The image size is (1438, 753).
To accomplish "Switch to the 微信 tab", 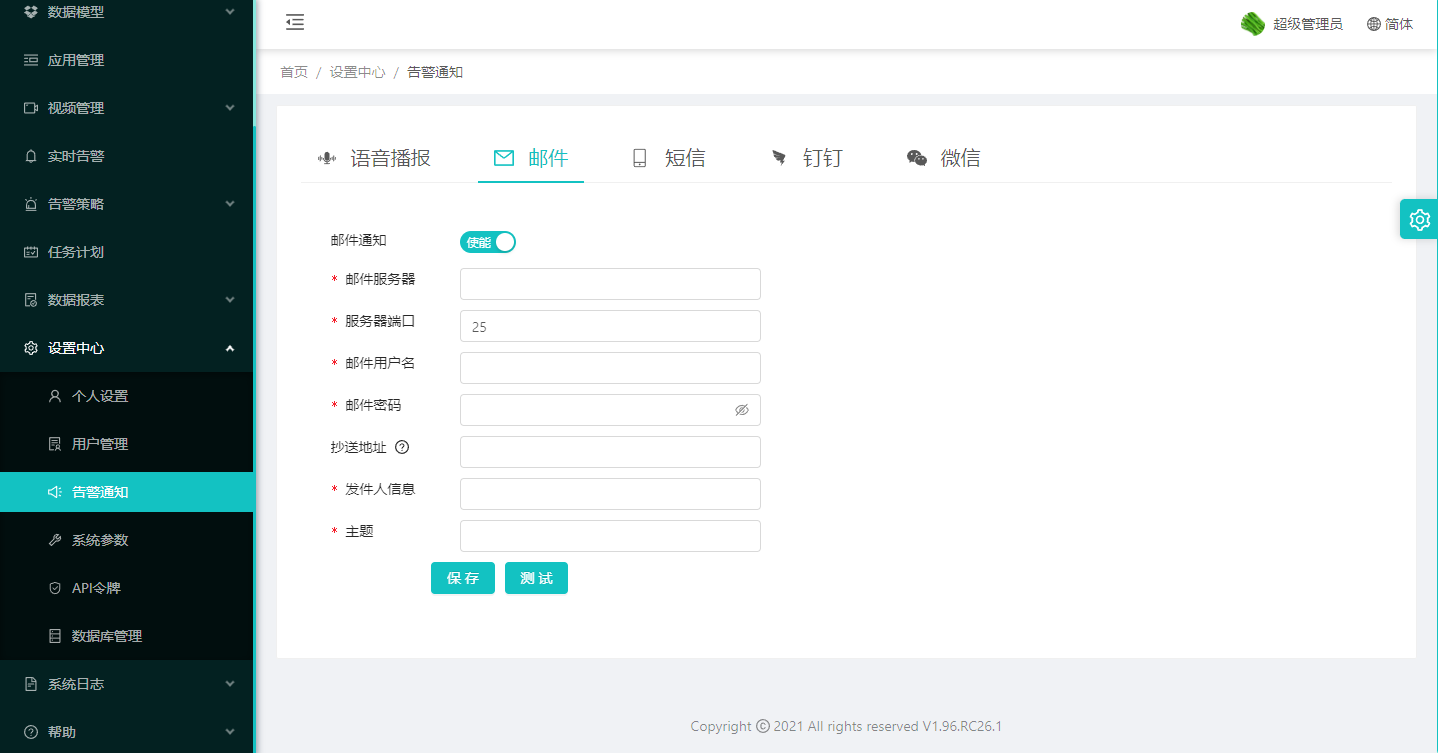I will click(943, 158).
